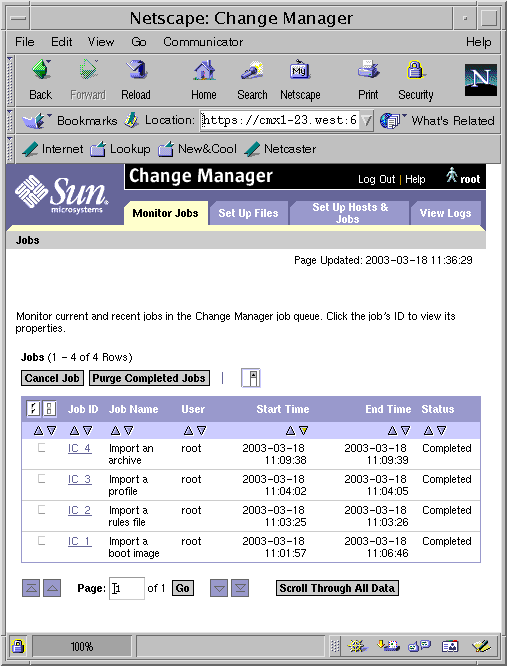Reload the current page
The height and width of the screenshot is (666, 507).
[136, 70]
